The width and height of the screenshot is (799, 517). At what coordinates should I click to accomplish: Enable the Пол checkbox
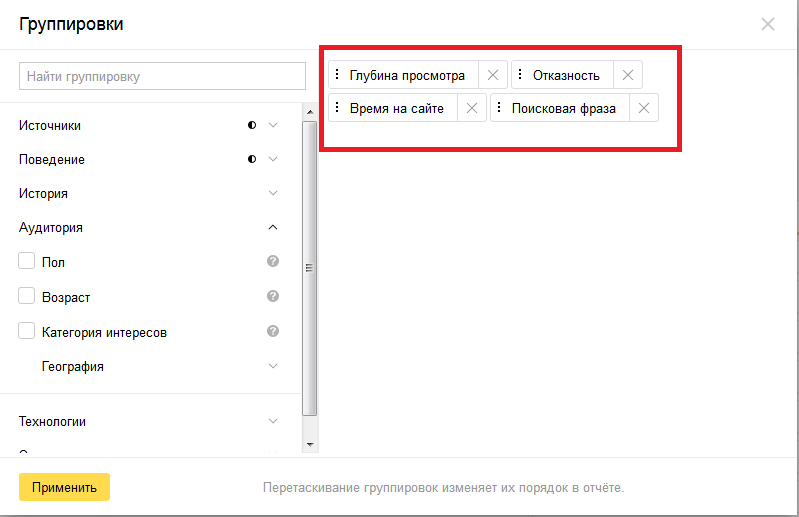point(26,261)
